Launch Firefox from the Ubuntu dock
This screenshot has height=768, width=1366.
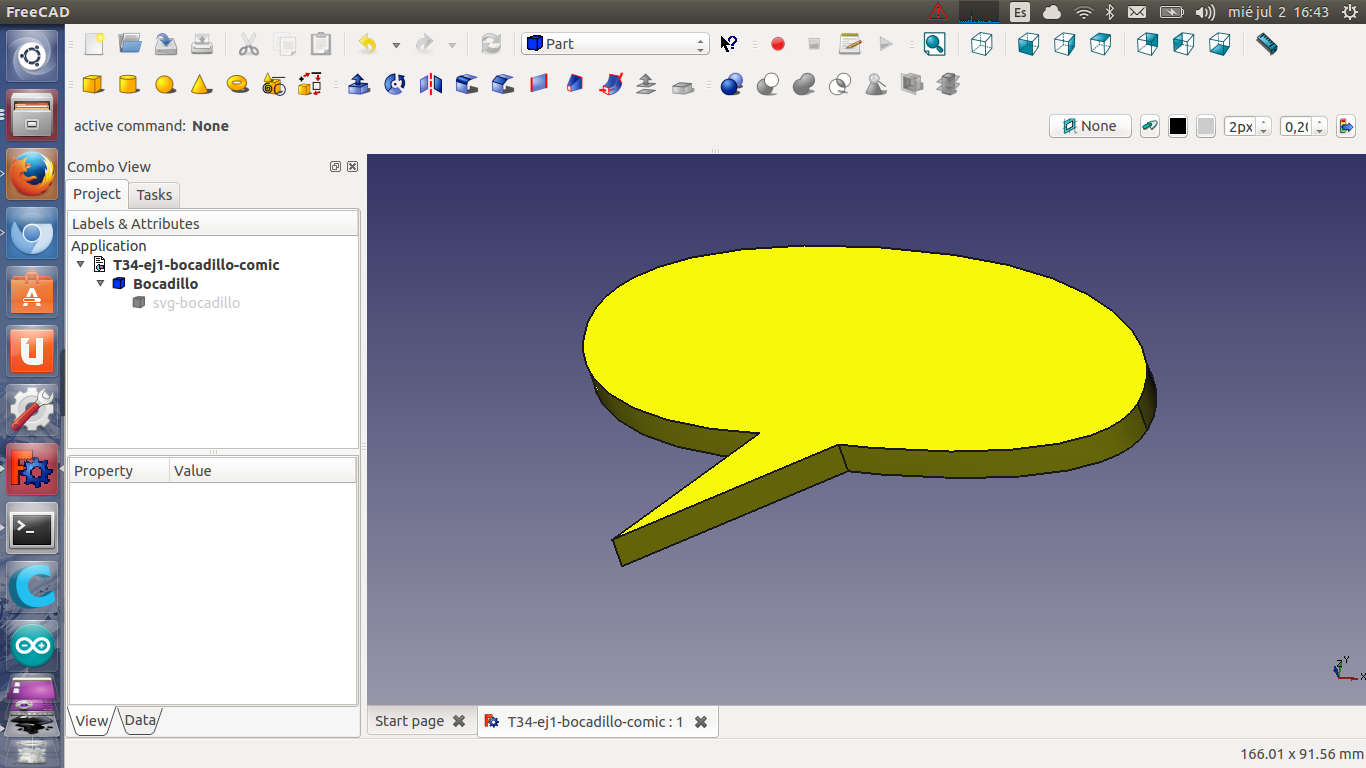pos(32,175)
